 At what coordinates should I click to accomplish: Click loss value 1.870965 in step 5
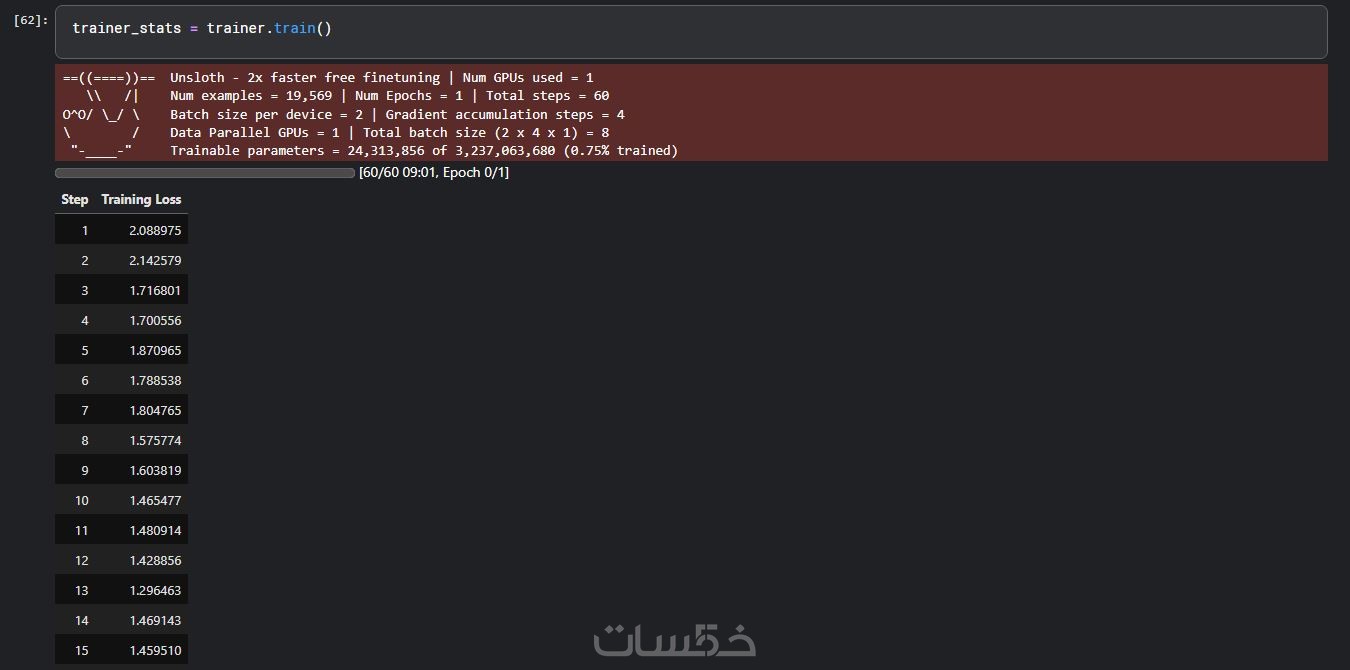click(x=155, y=350)
